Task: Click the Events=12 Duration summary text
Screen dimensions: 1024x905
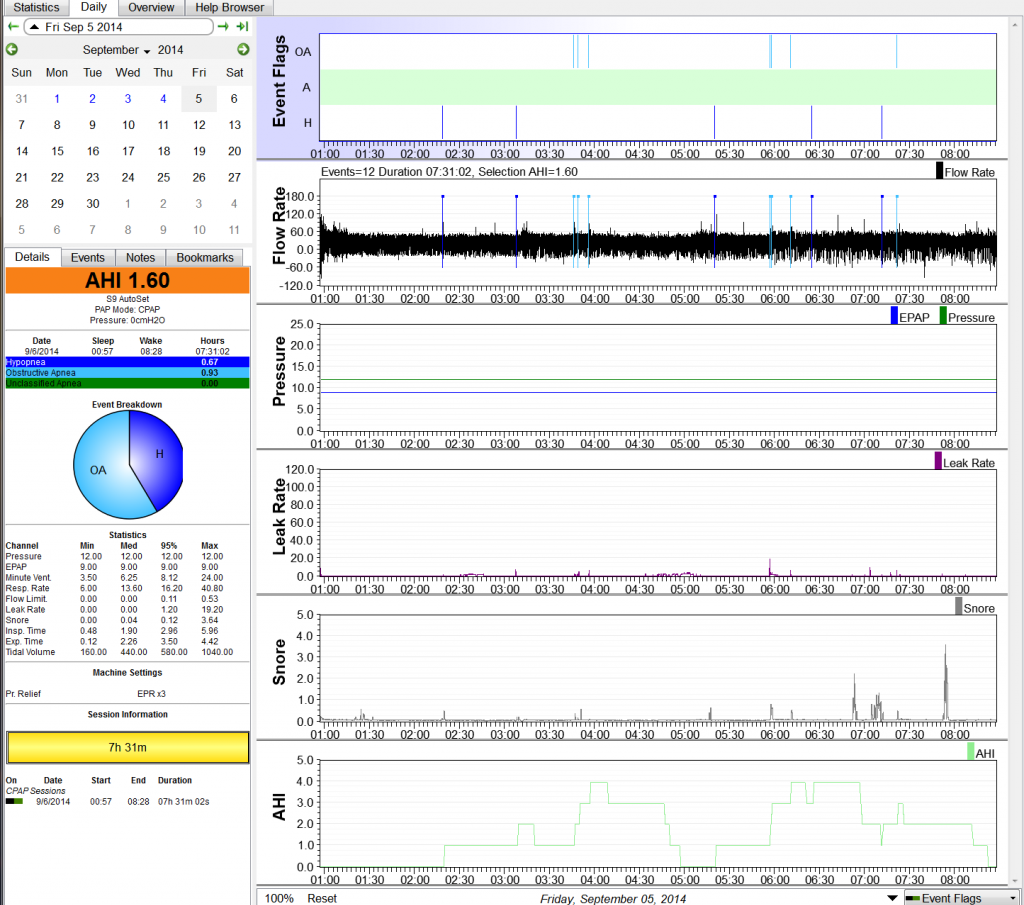Action: click(449, 172)
